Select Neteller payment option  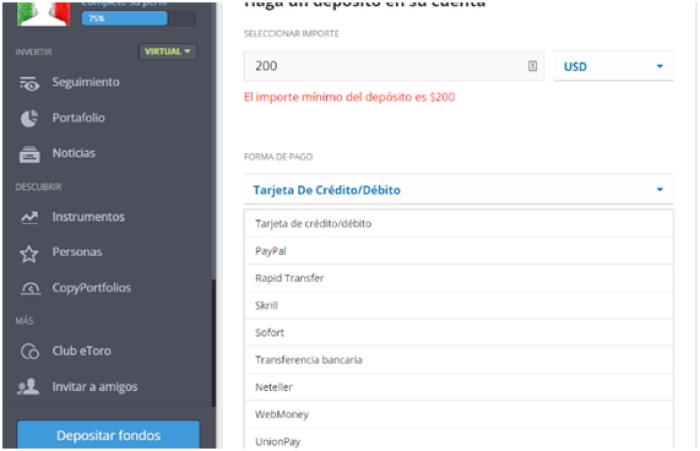tap(458, 387)
